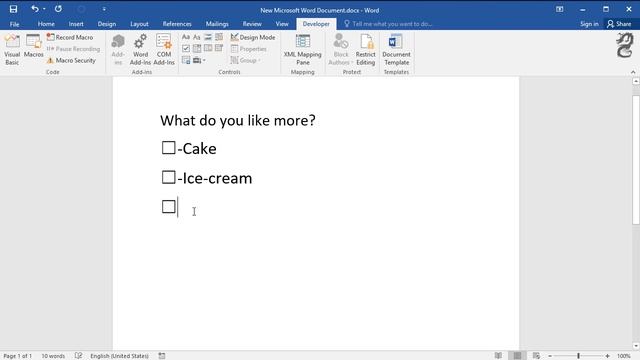640x360 pixels.
Task: Open Document Template dialog
Action: coord(396,49)
